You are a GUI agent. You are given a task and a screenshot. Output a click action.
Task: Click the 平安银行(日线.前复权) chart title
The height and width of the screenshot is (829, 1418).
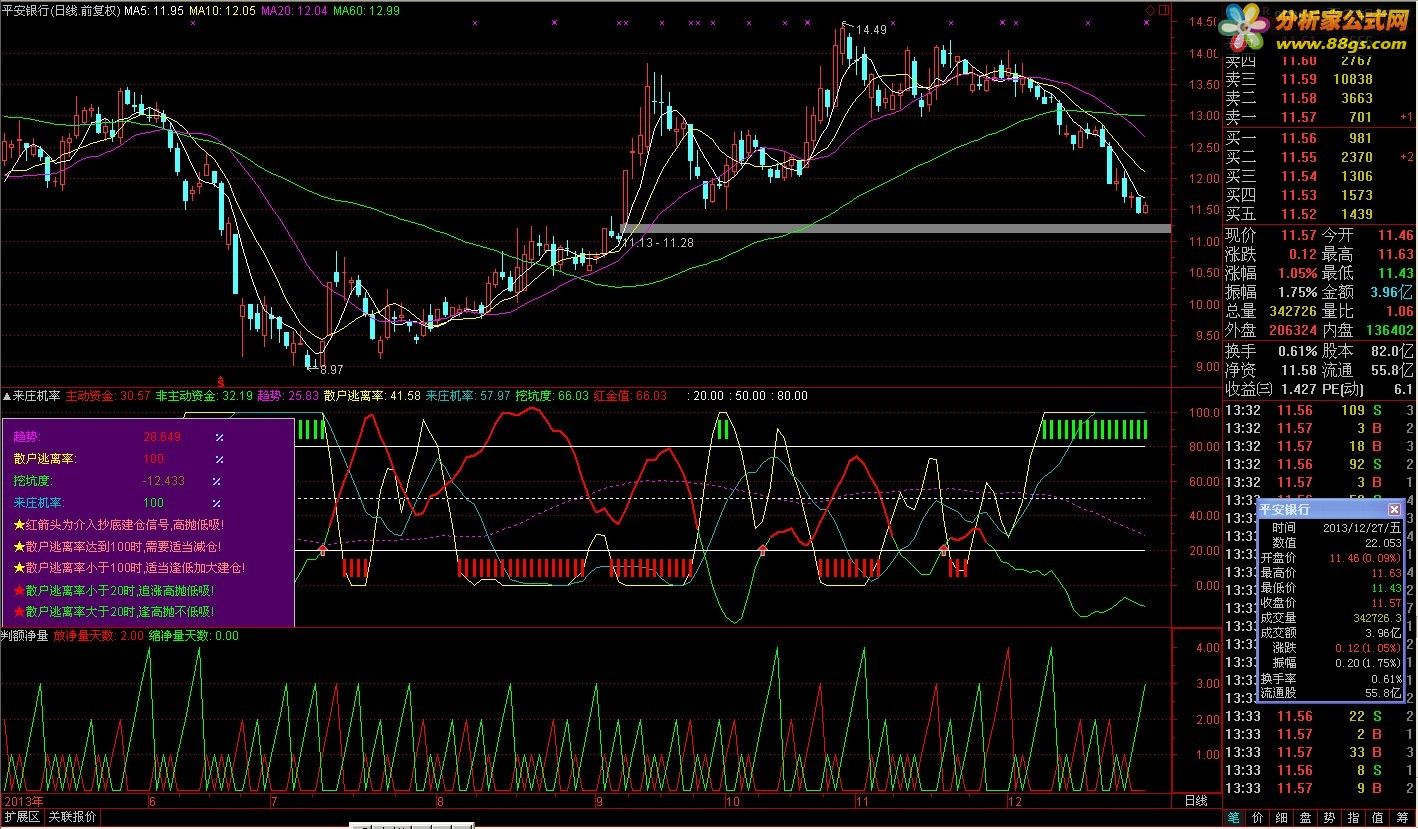point(62,10)
